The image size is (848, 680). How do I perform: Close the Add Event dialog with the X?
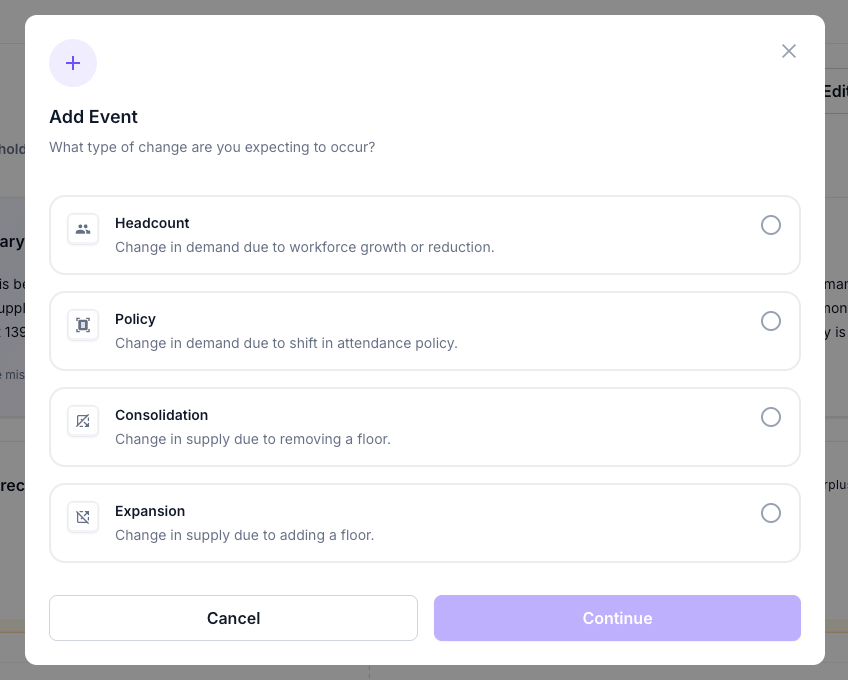(x=789, y=51)
